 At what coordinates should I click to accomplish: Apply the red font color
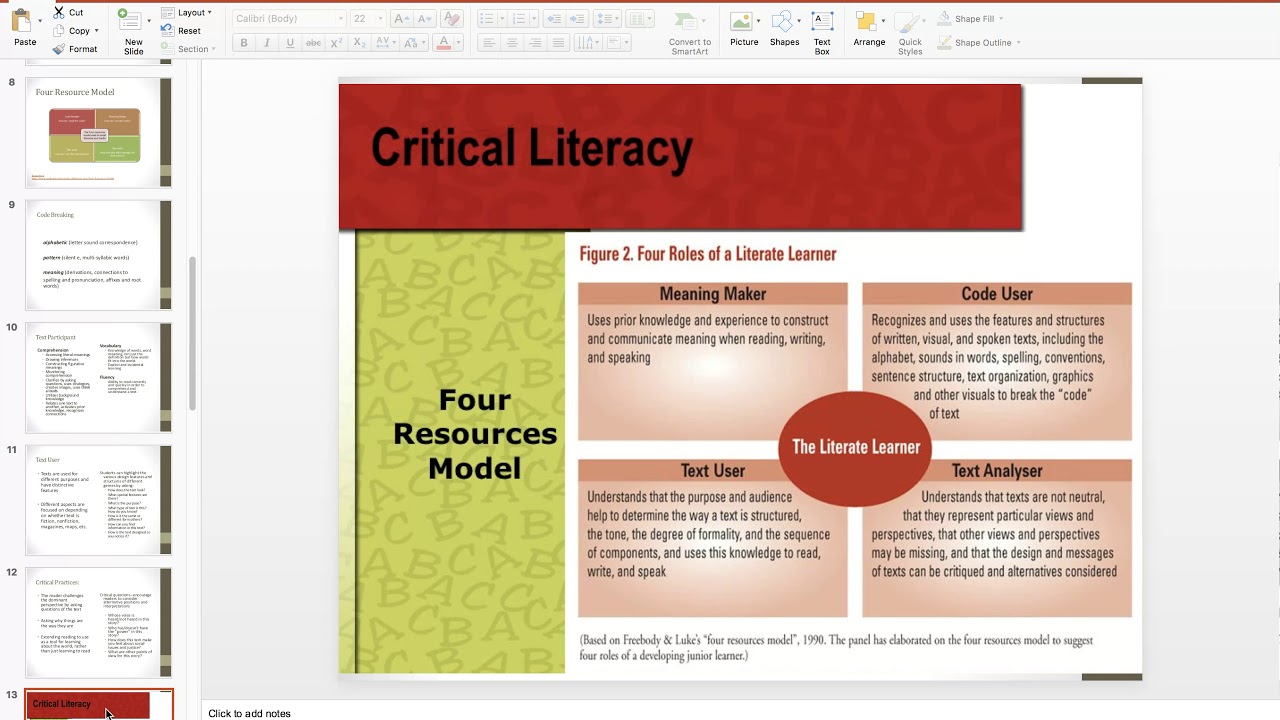[x=444, y=43]
